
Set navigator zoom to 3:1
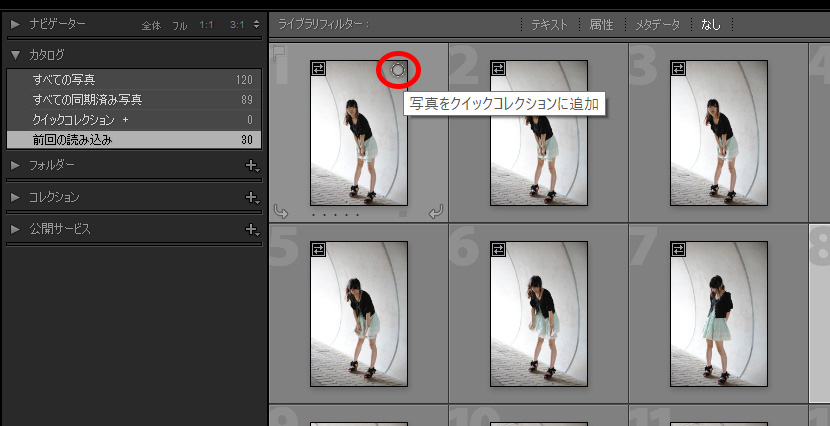click(237, 25)
